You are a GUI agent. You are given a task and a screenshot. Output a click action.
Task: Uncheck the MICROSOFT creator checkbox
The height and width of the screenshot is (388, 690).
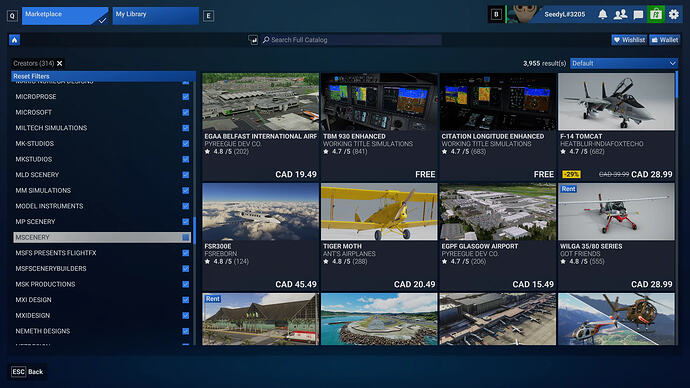click(x=186, y=113)
